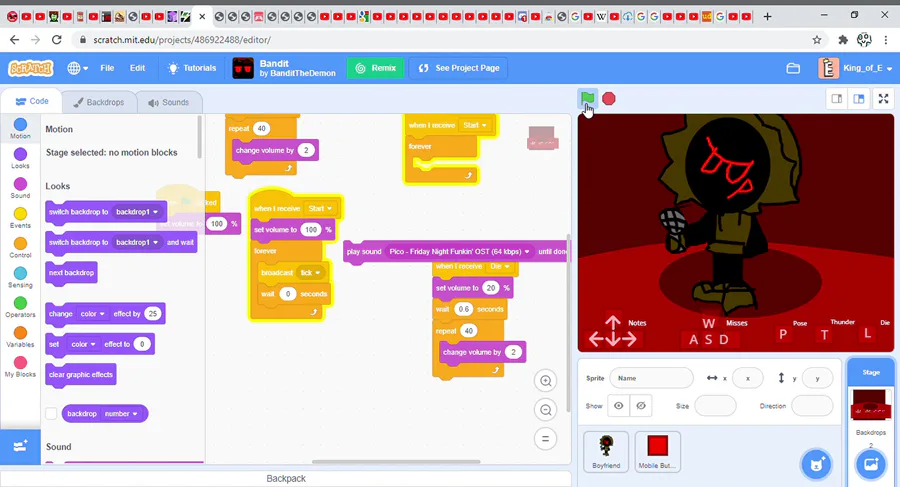Select the Boyfriend sprite
The width and height of the screenshot is (900, 487).
point(606,451)
